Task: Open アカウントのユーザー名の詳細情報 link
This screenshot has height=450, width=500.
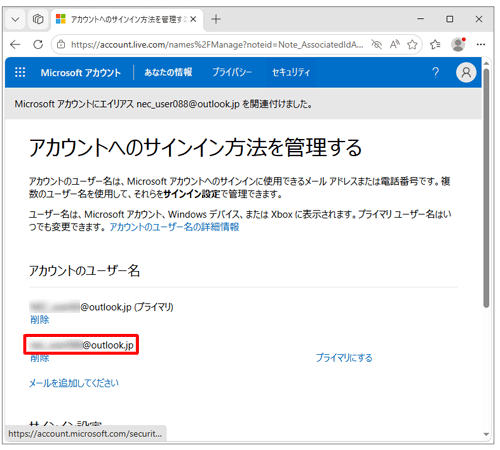Action: [x=174, y=227]
